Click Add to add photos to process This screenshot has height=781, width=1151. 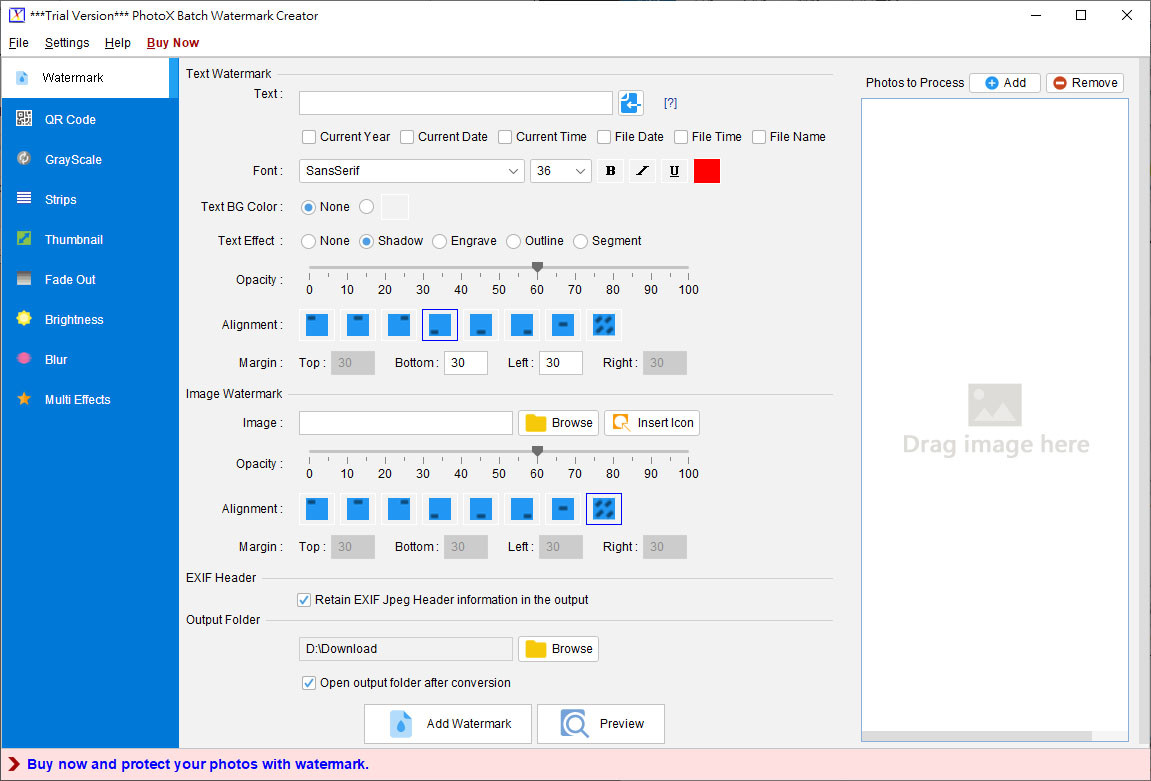[x=1005, y=83]
